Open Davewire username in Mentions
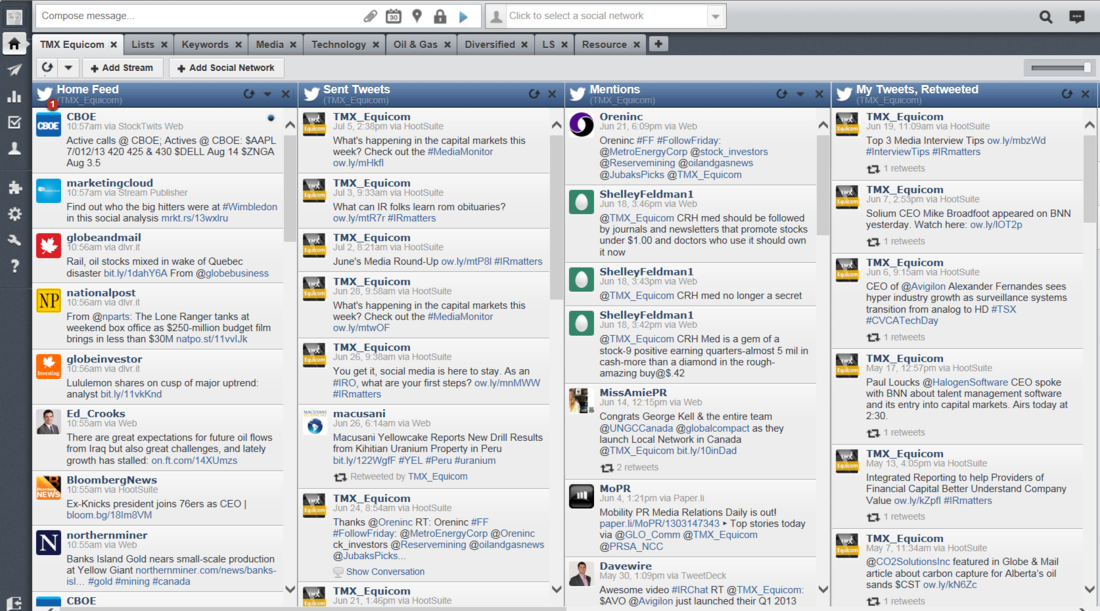The width and height of the screenshot is (1100, 611). (x=625, y=566)
